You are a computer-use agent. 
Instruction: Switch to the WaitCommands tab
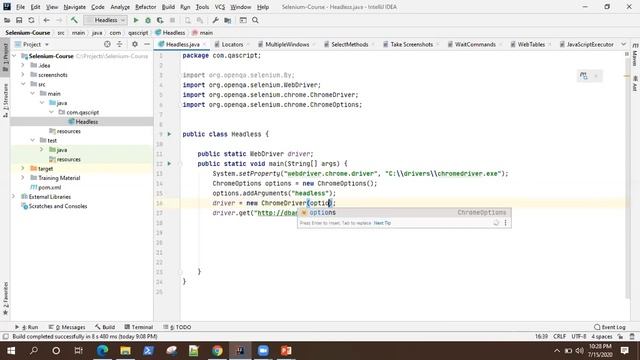[x=475, y=44]
